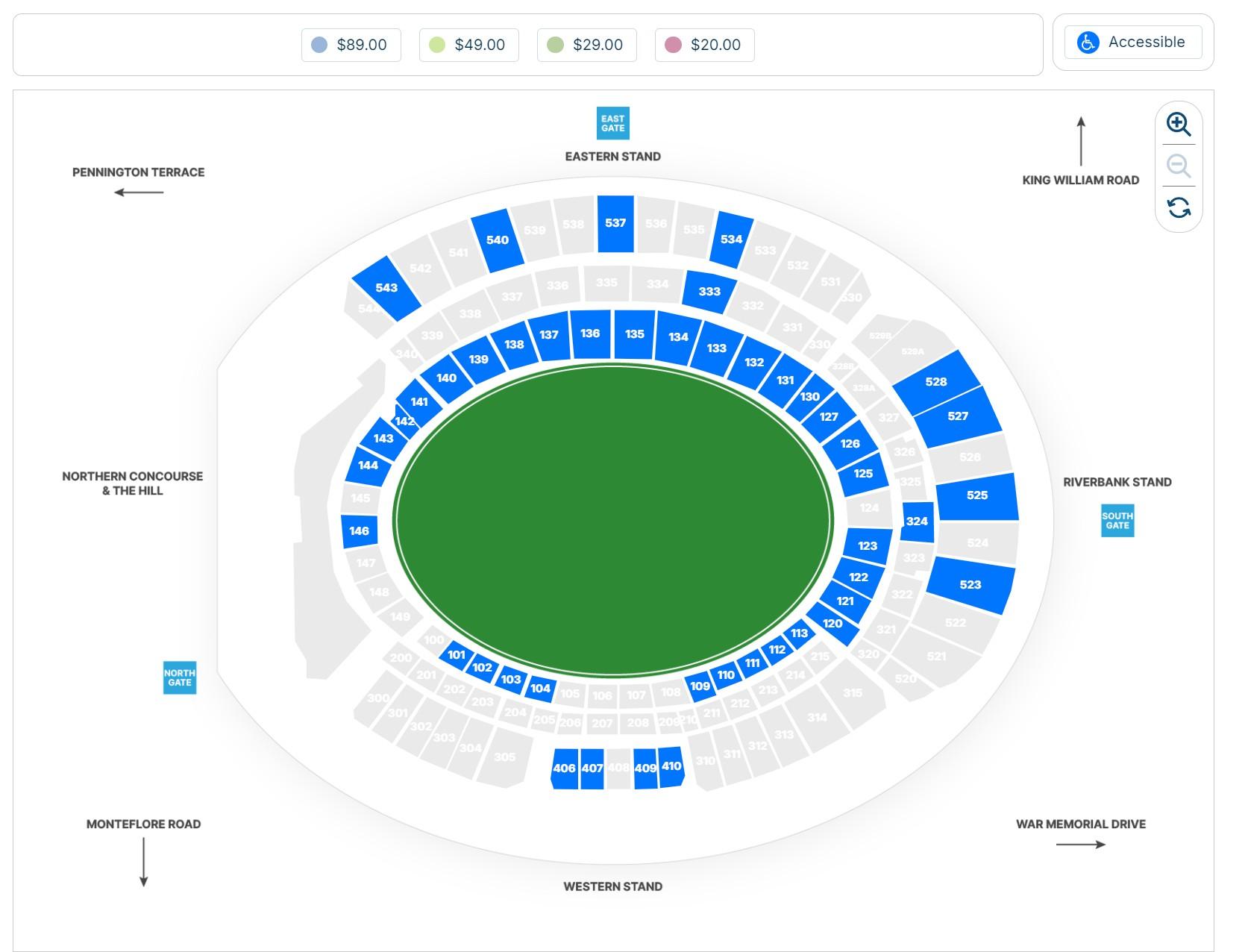The height and width of the screenshot is (952, 1248).
Task: Toggle the $29.00 price filter
Action: point(586,45)
